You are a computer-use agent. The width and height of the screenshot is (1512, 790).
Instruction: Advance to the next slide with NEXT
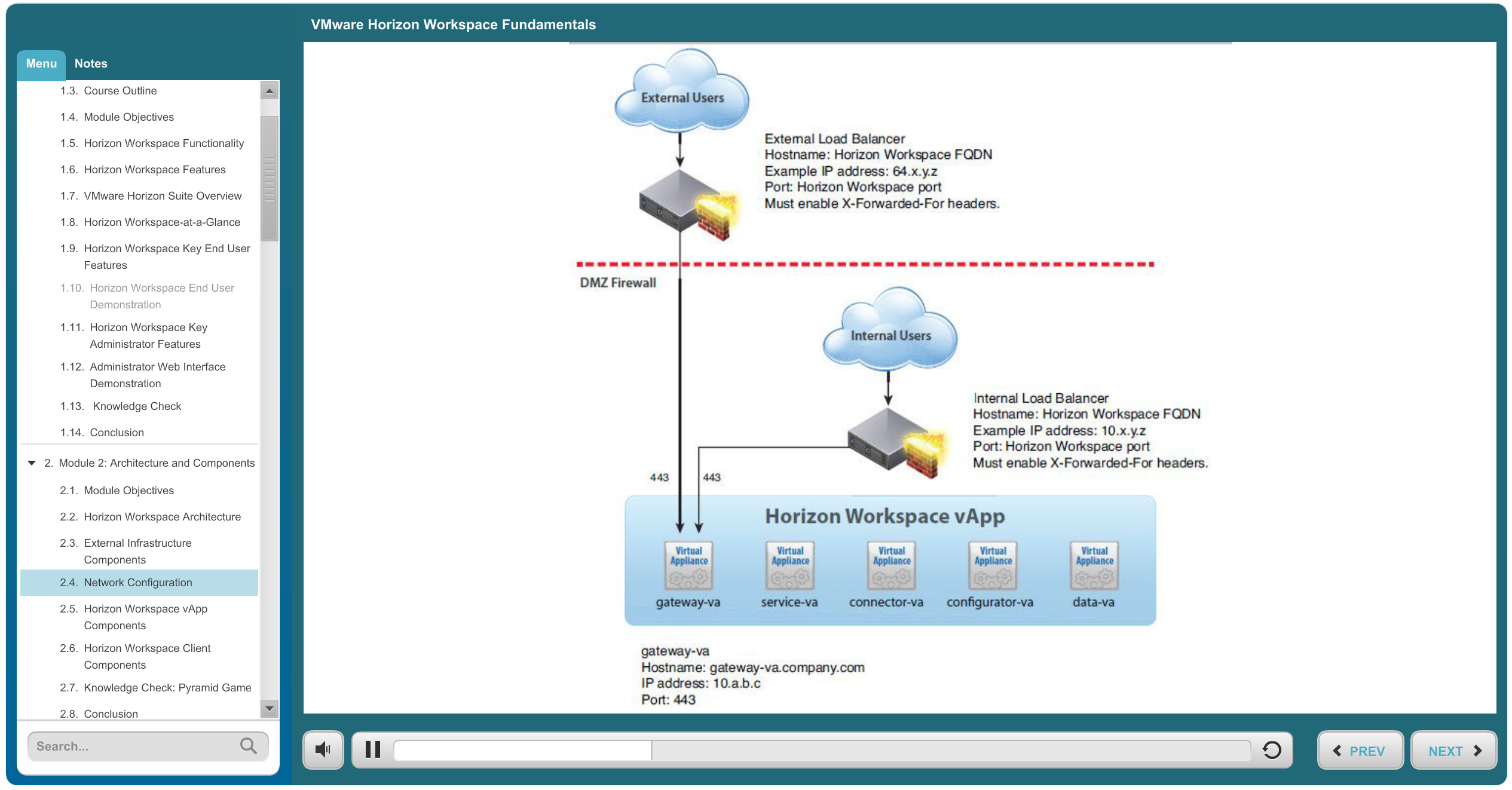pyautogui.click(x=1453, y=751)
